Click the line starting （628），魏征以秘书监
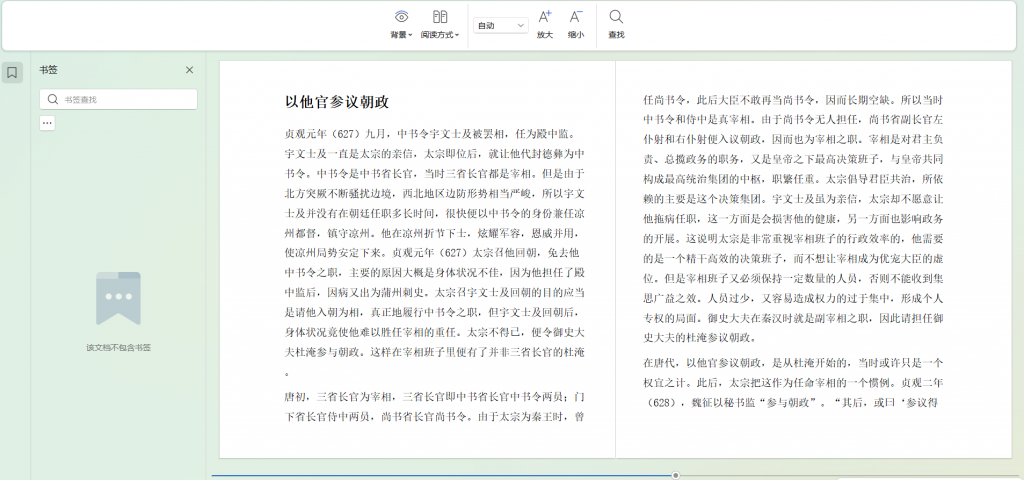The width and height of the screenshot is (1024, 480). click(x=792, y=402)
